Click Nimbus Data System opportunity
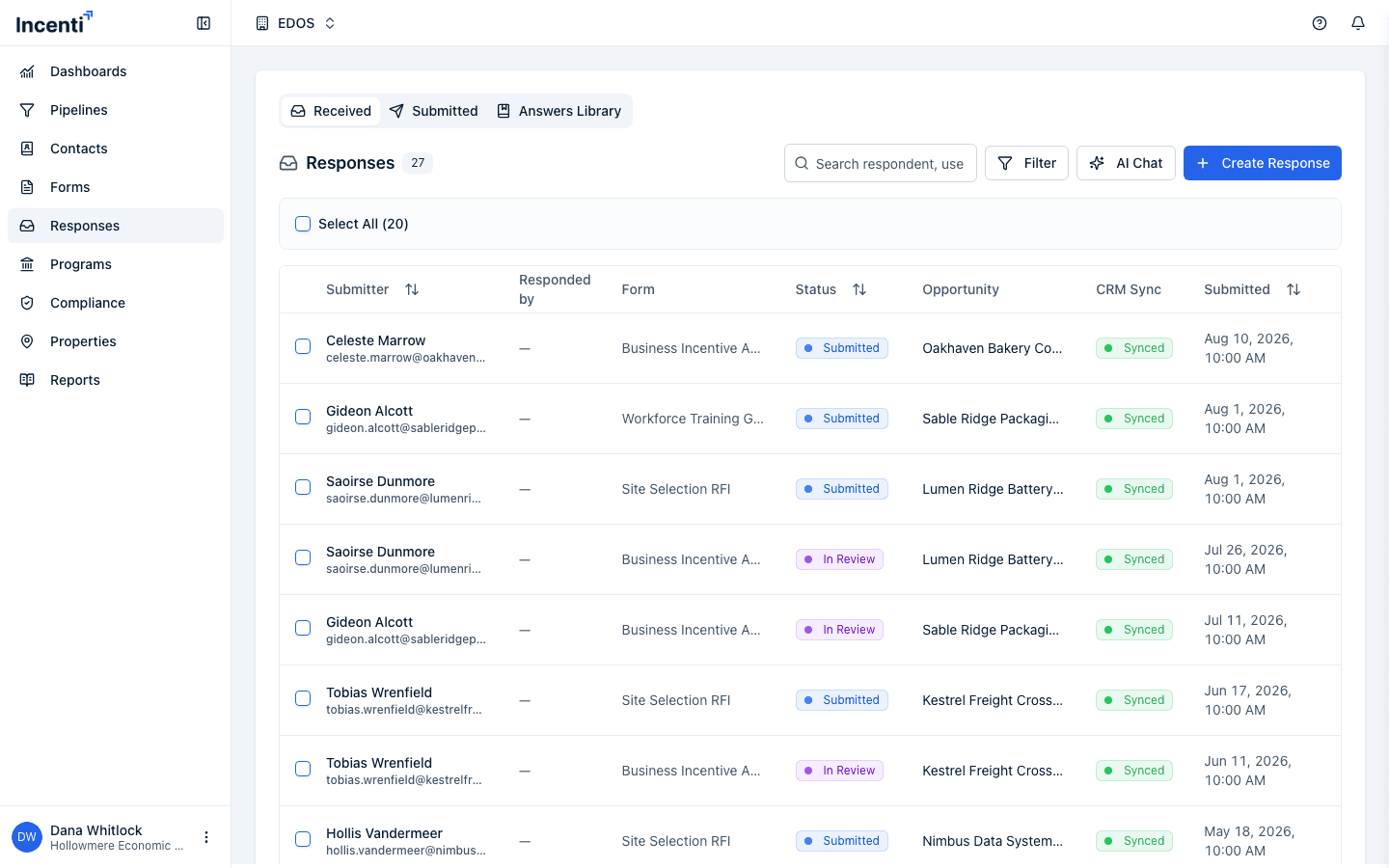This screenshot has width=1389, height=868. click(993, 841)
